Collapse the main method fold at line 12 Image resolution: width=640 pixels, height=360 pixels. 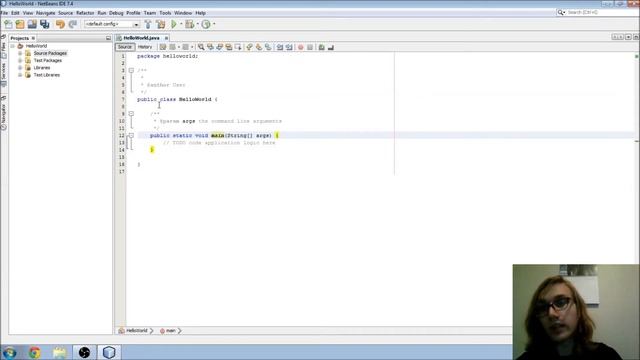pos(131,136)
